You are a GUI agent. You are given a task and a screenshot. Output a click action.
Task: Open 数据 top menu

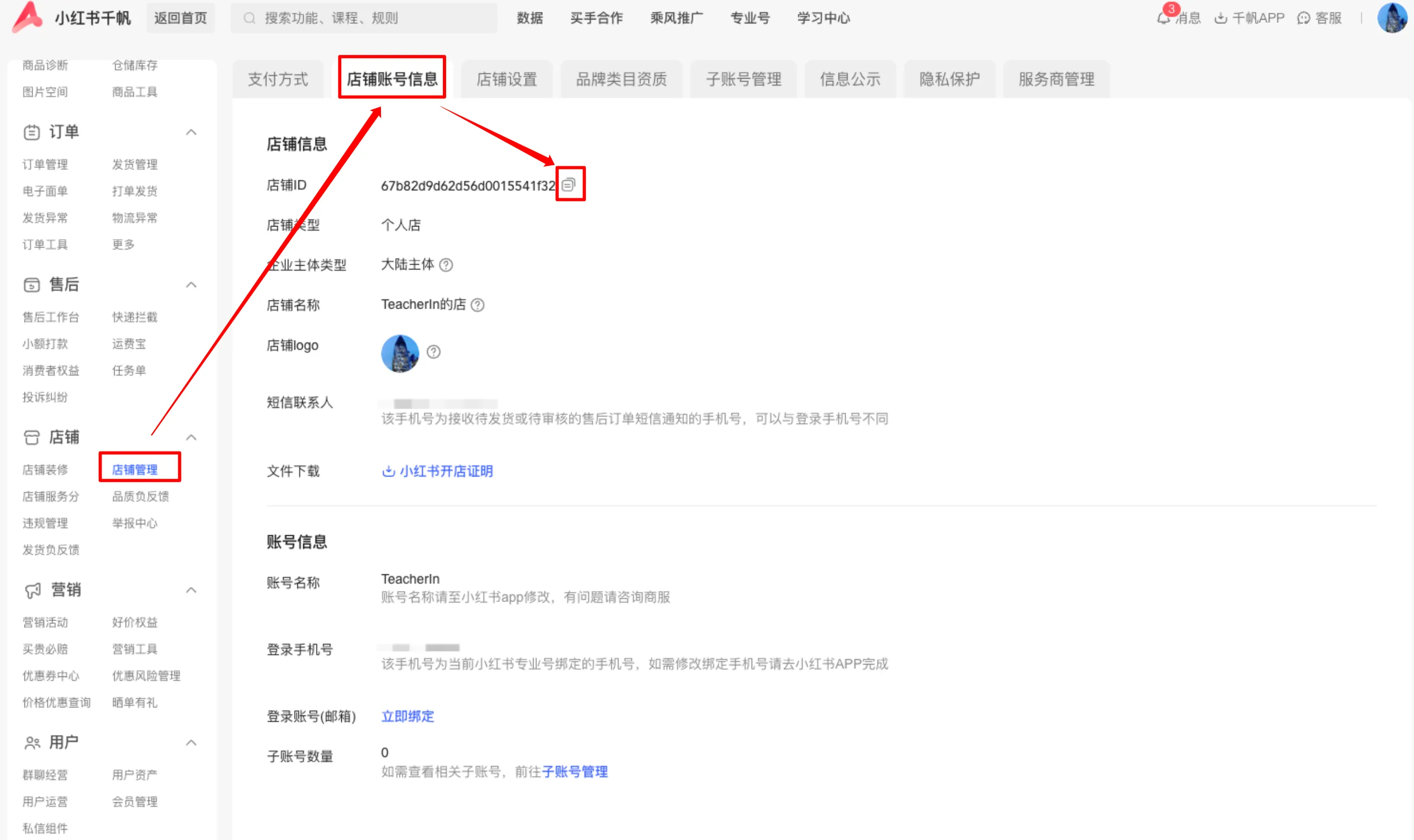[x=530, y=18]
